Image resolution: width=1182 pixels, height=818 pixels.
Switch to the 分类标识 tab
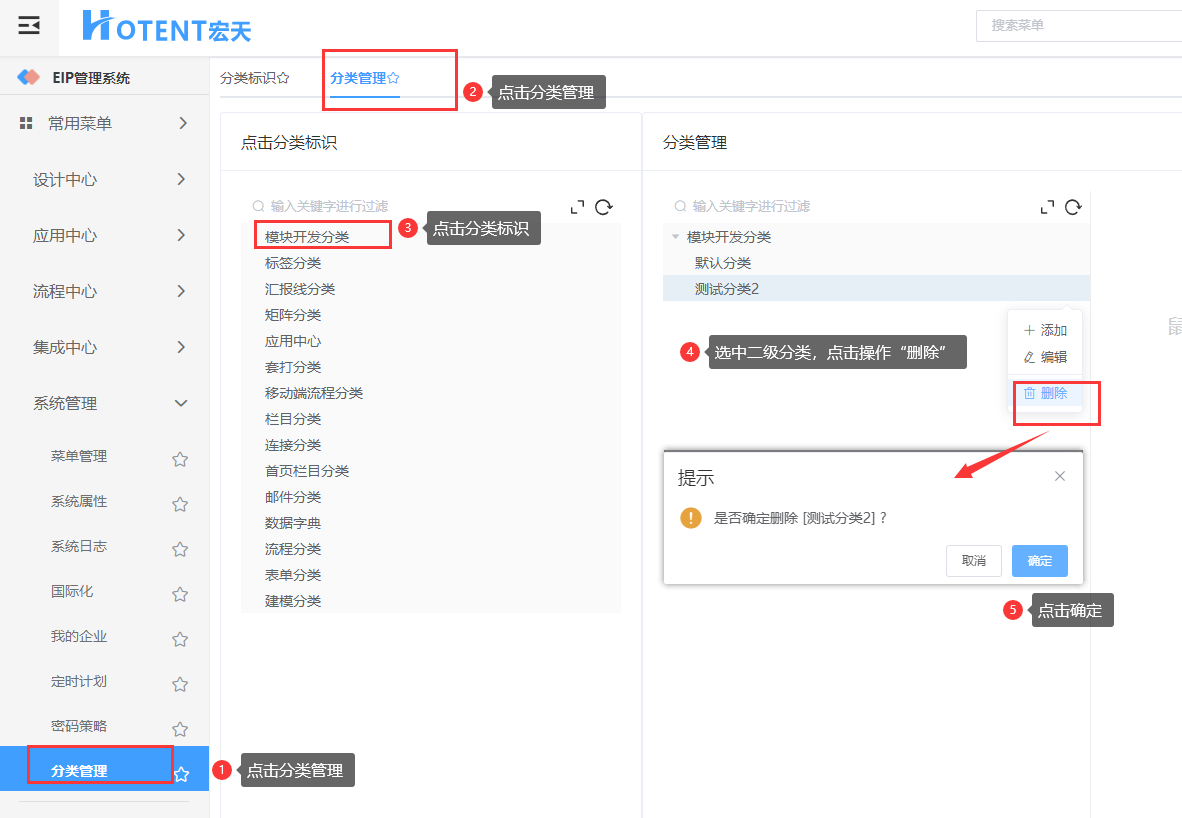coord(254,78)
